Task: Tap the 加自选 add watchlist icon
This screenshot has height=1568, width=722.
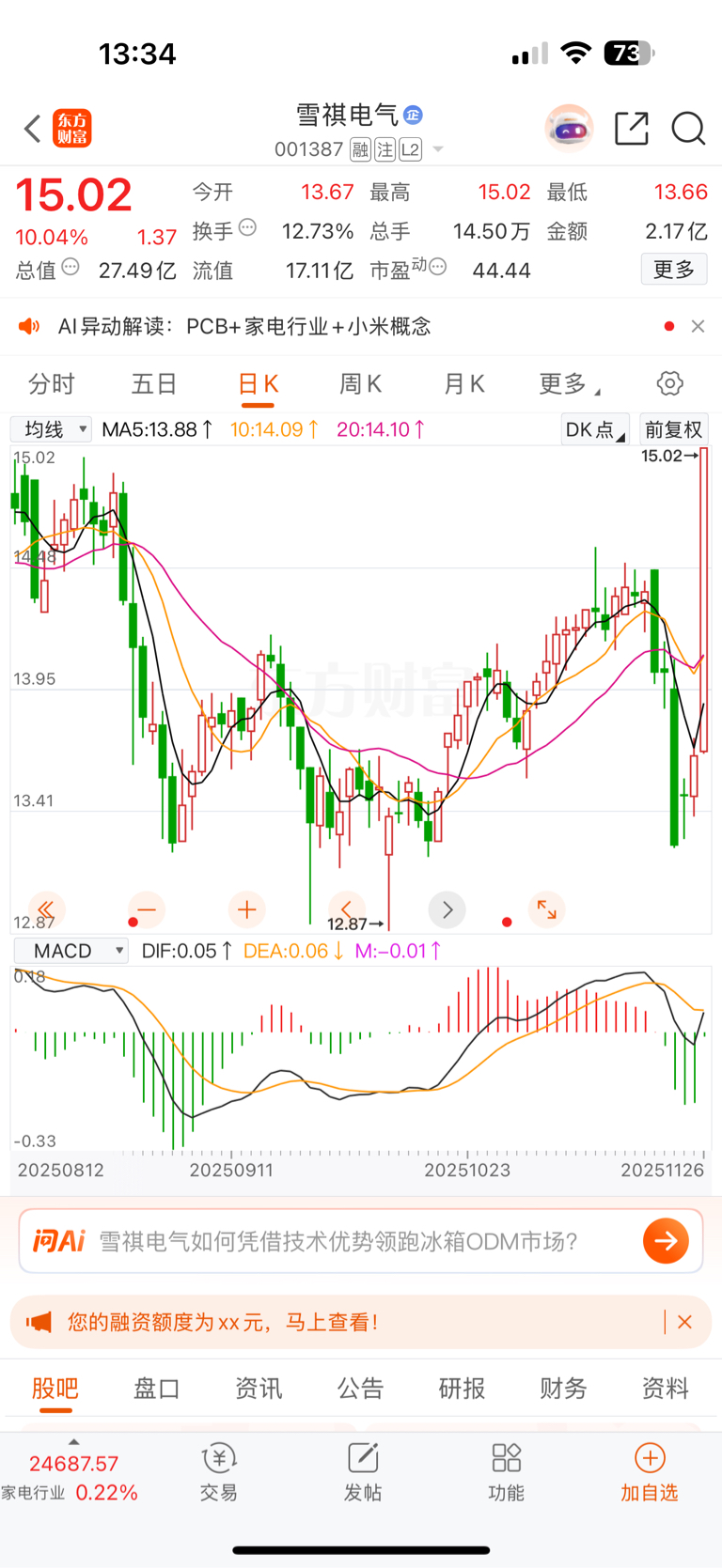Action: 650,1472
